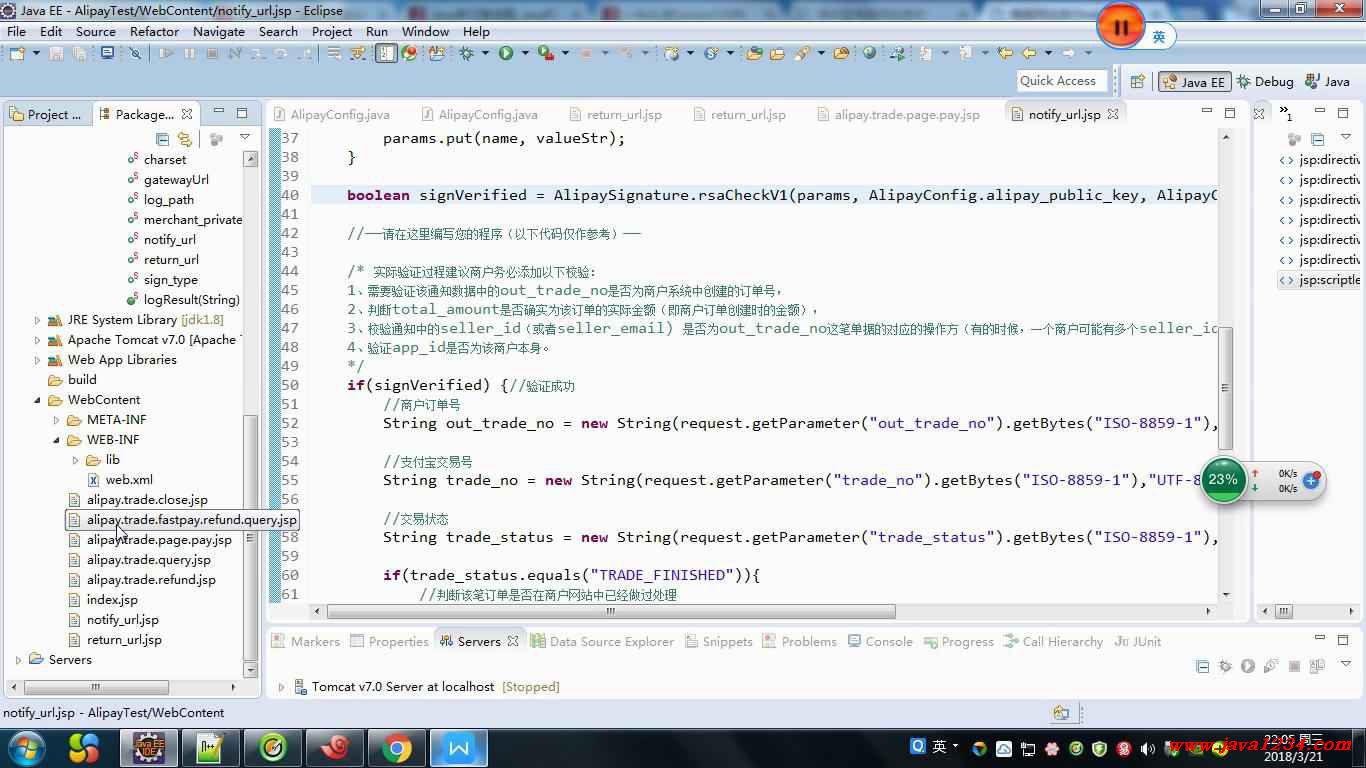Open the Debug launch dropdown arrow
The height and width of the screenshot is (768, 1366).
pos(485,53)
